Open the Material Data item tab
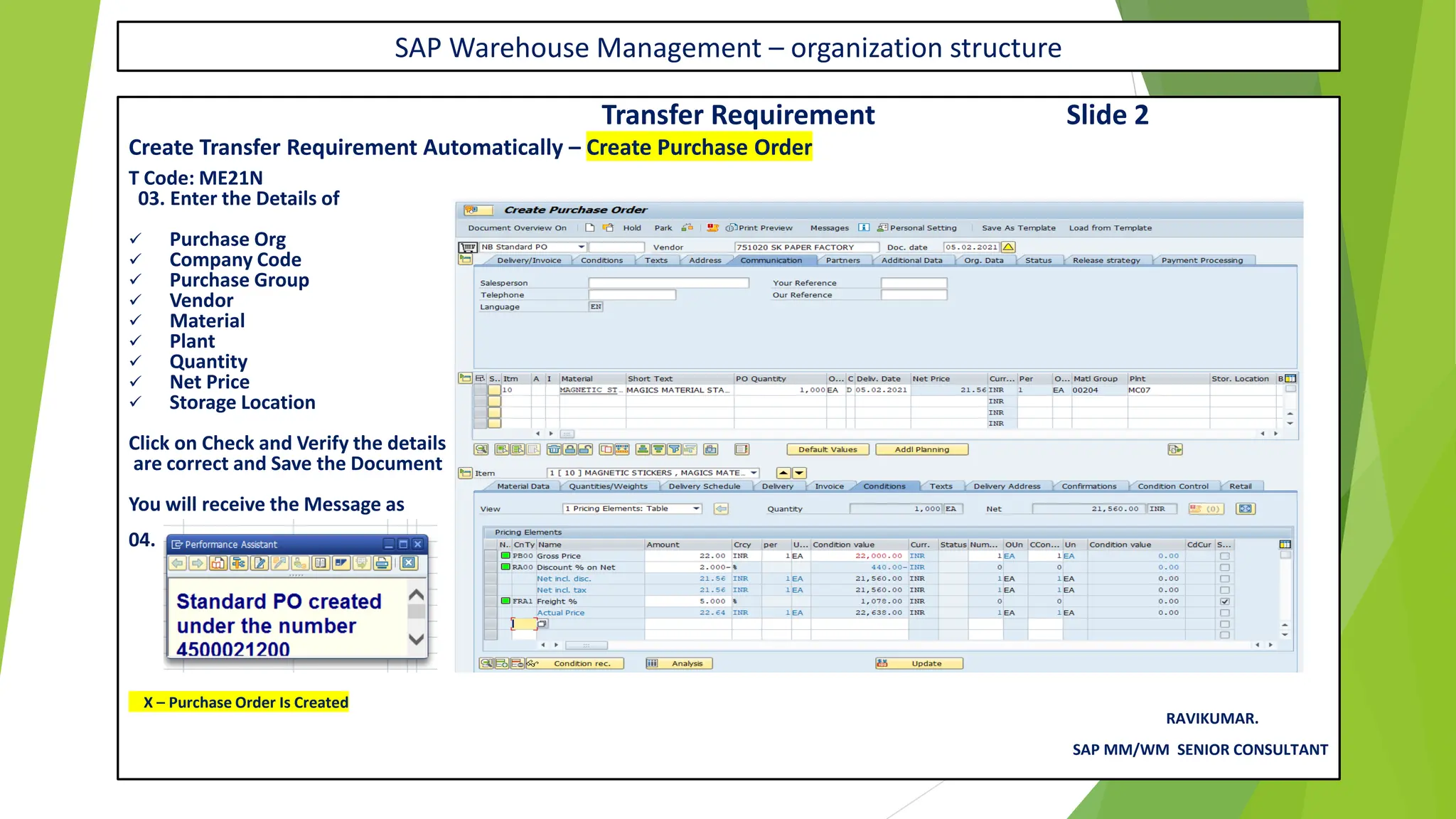 [523, 486]
